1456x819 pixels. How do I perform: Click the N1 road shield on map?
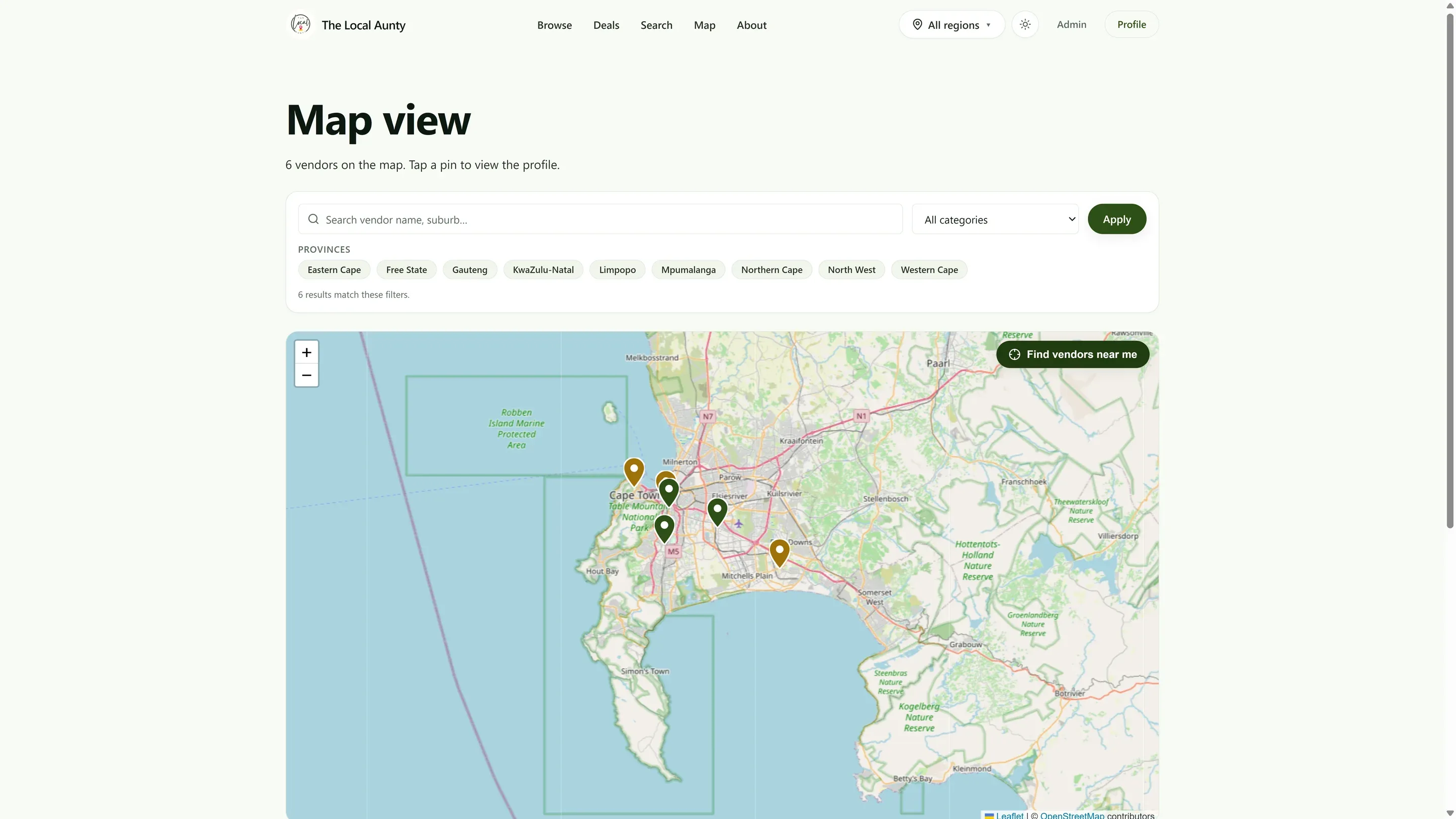(x=861, y=416)
